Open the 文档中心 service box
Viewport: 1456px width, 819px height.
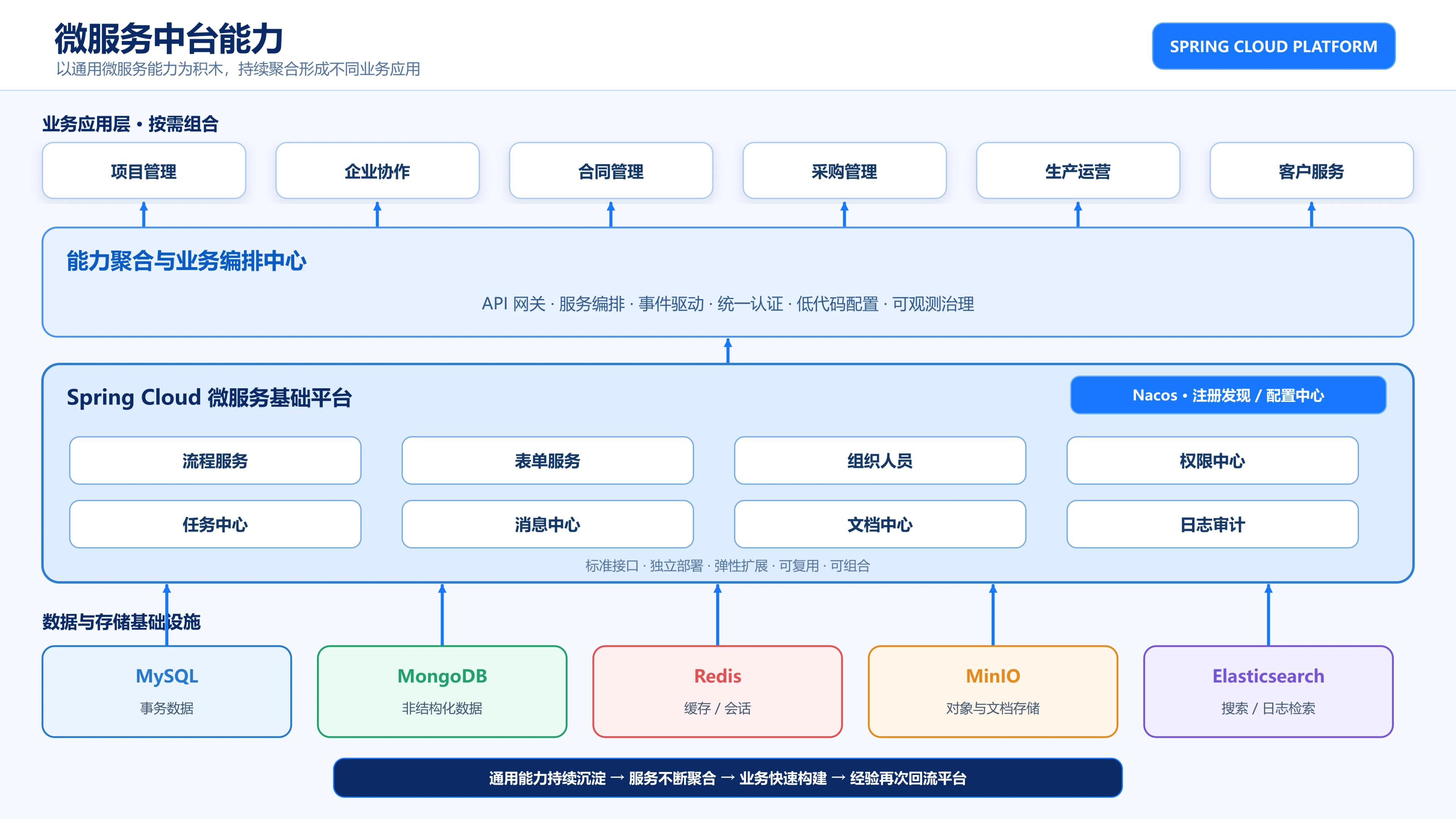click(880, 524)
